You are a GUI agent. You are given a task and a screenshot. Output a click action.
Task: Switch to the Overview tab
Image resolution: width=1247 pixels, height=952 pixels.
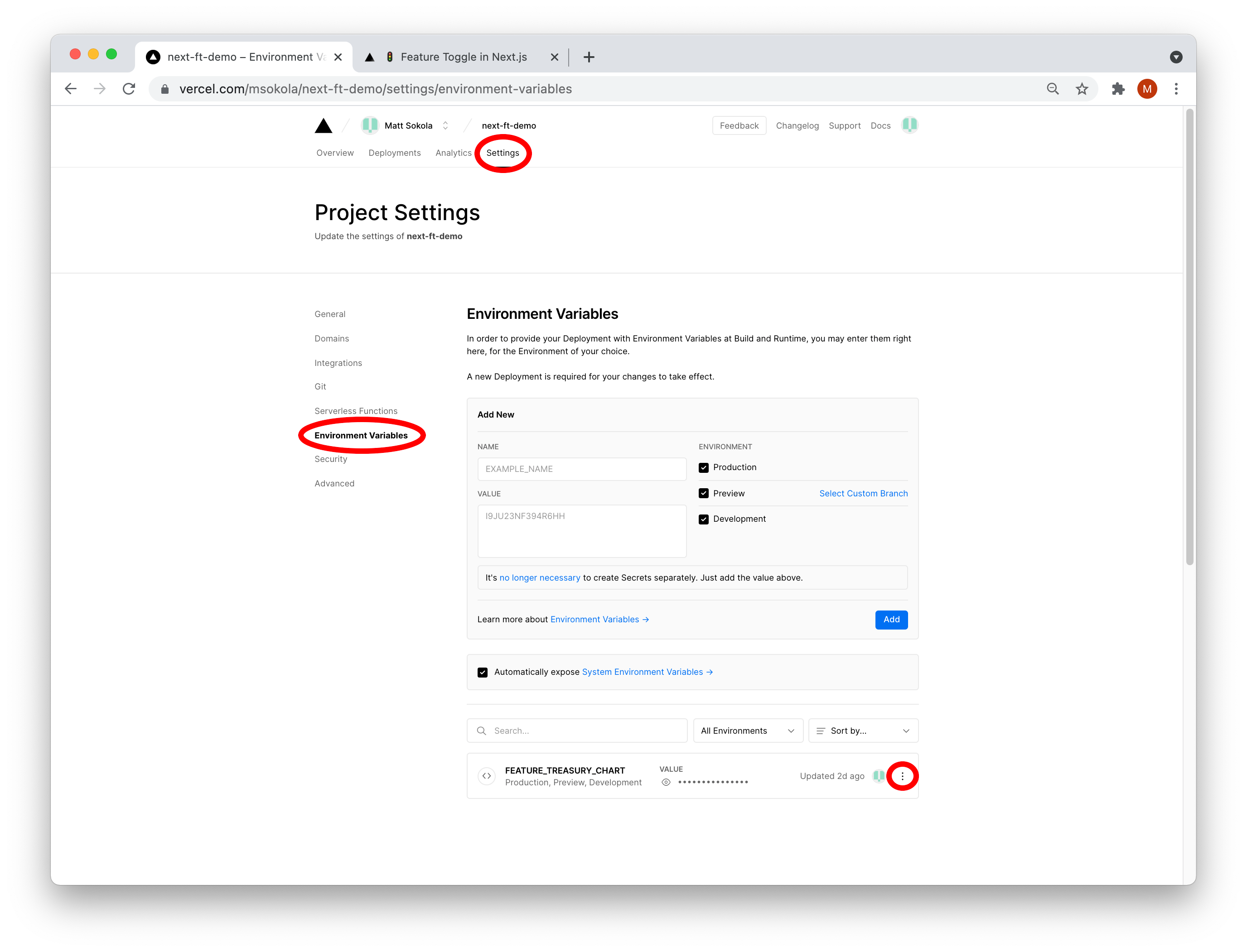pyautogui.click(x=334, y=153)
